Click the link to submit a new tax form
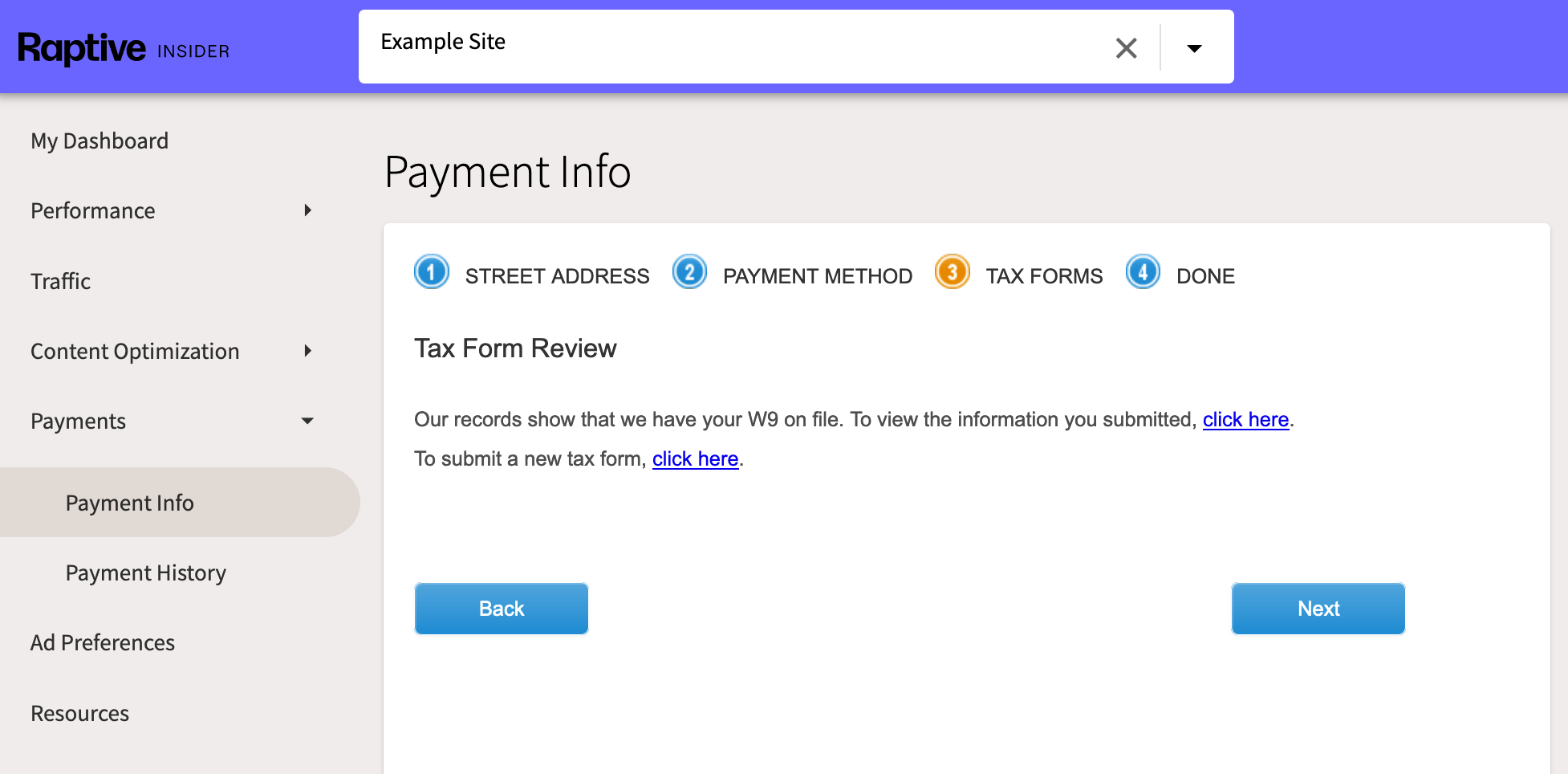 point(695,458)
